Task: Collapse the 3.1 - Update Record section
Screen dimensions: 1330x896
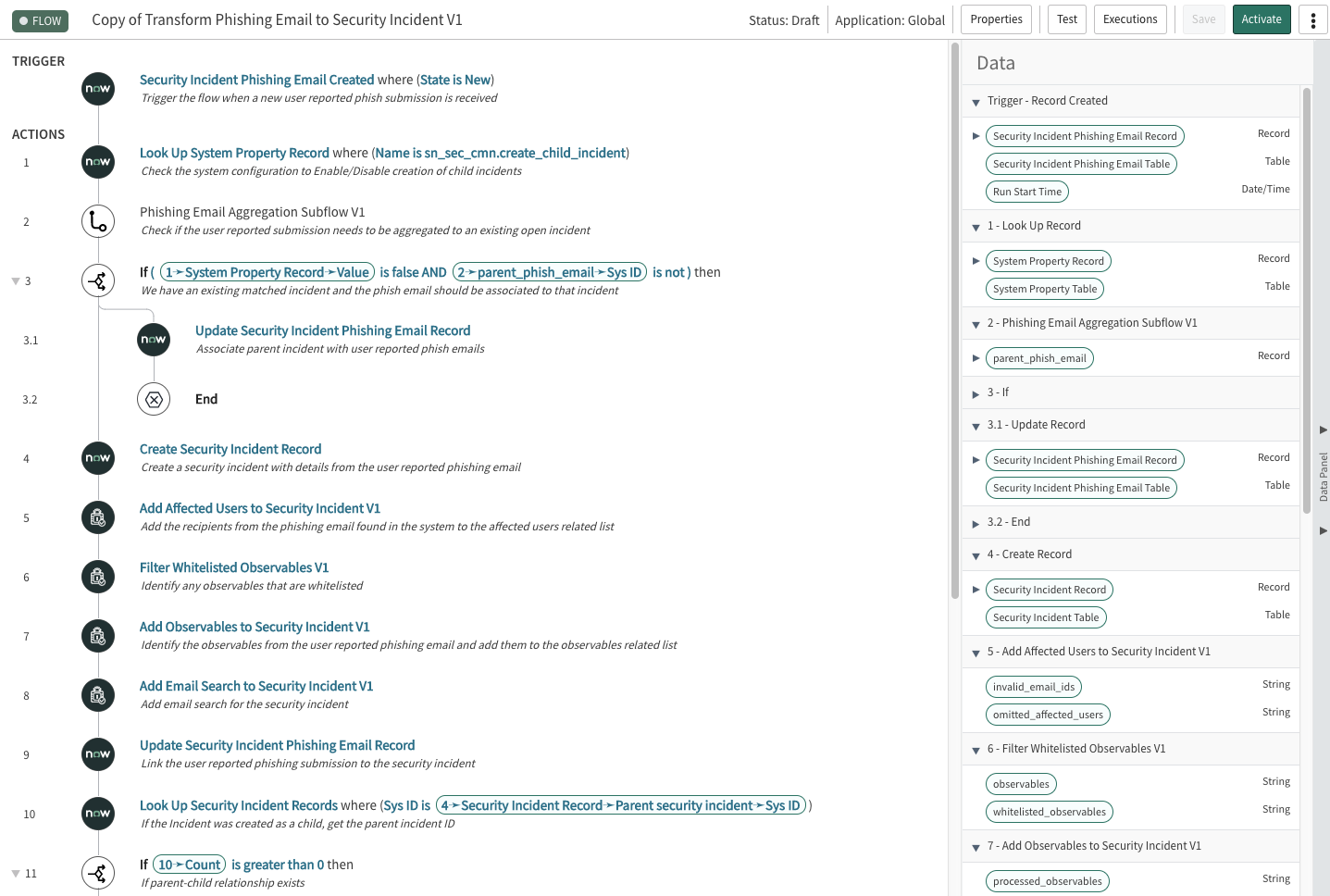Action: tap(976, 426)
